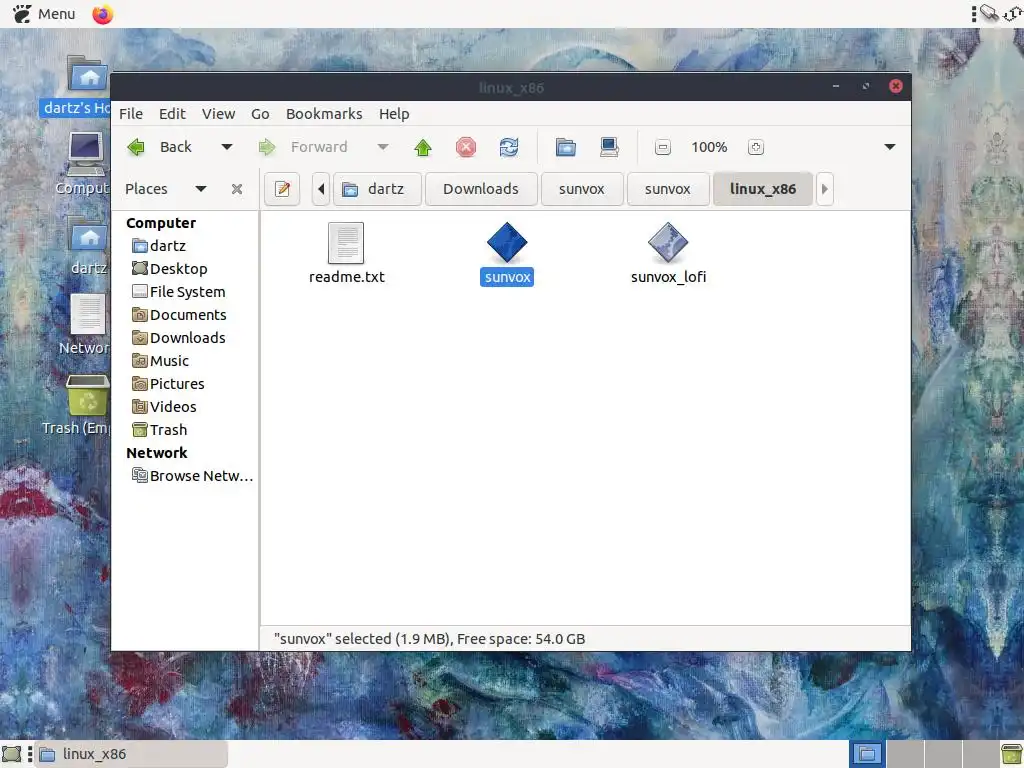This screenshot has height=768, width=1024.
Task: Toggle the text location entry icon
Action: (x=282, y=189)
